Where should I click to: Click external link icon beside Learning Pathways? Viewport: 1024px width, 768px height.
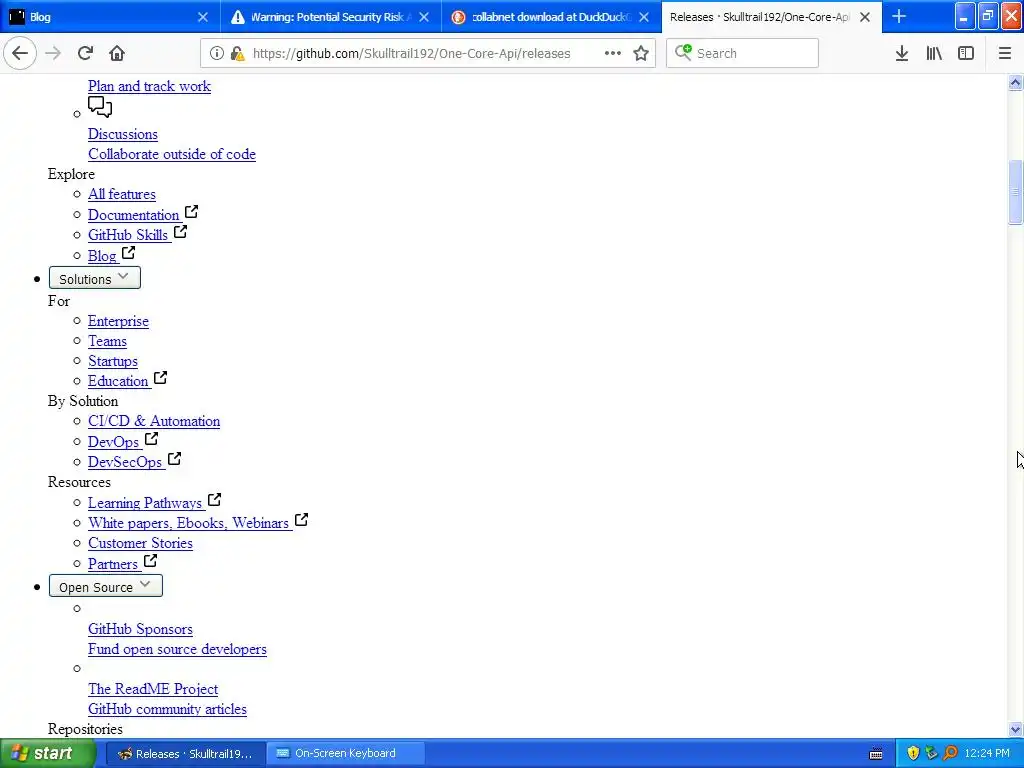(214, 500)
